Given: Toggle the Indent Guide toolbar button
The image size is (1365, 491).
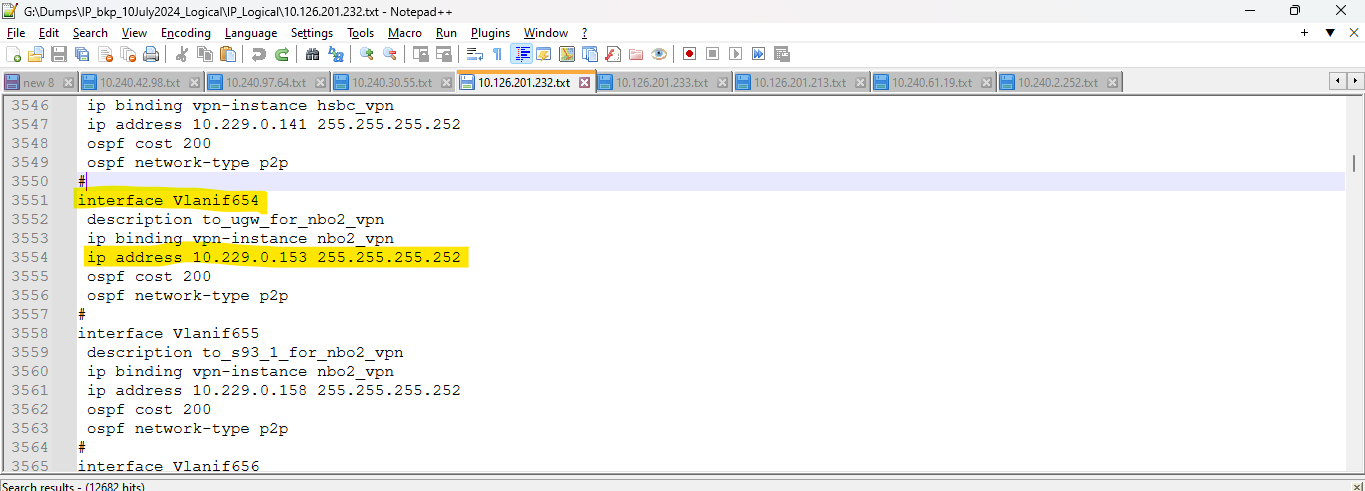Looking at the screenshot, I should pyautogui.click(x=521, y=54).
